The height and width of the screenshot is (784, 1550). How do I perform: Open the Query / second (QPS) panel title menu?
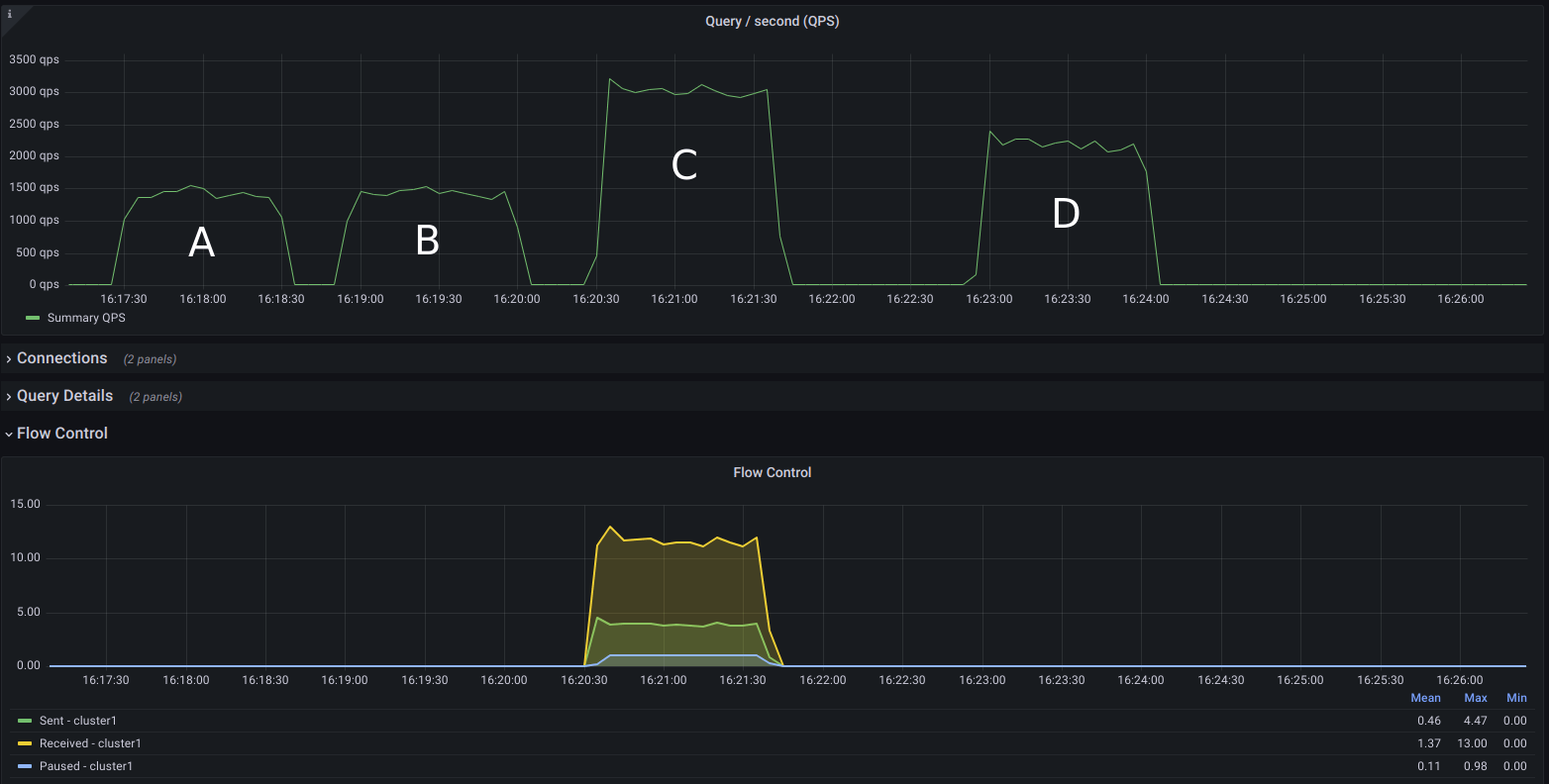772,21
